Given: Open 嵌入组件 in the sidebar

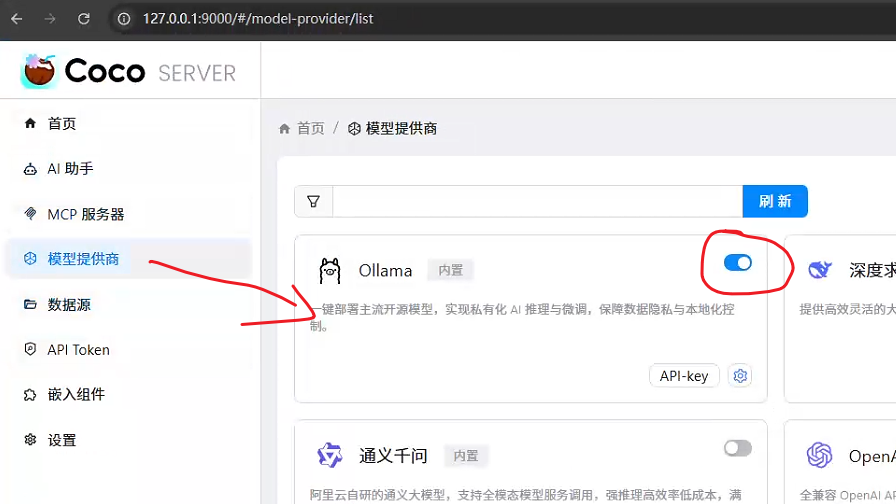Looking at the screenshot, I should (x=76, y=394).
